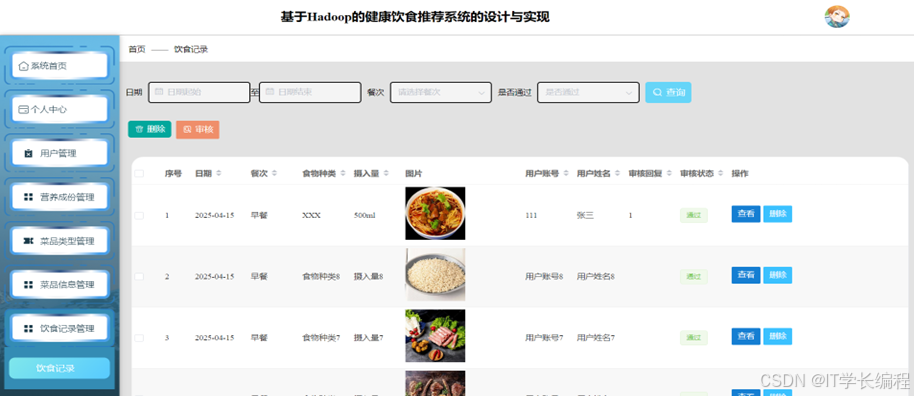The width and height of the screenshot is (914, 396).
Task: Click the 序号 column header
Action: [173, 174]
